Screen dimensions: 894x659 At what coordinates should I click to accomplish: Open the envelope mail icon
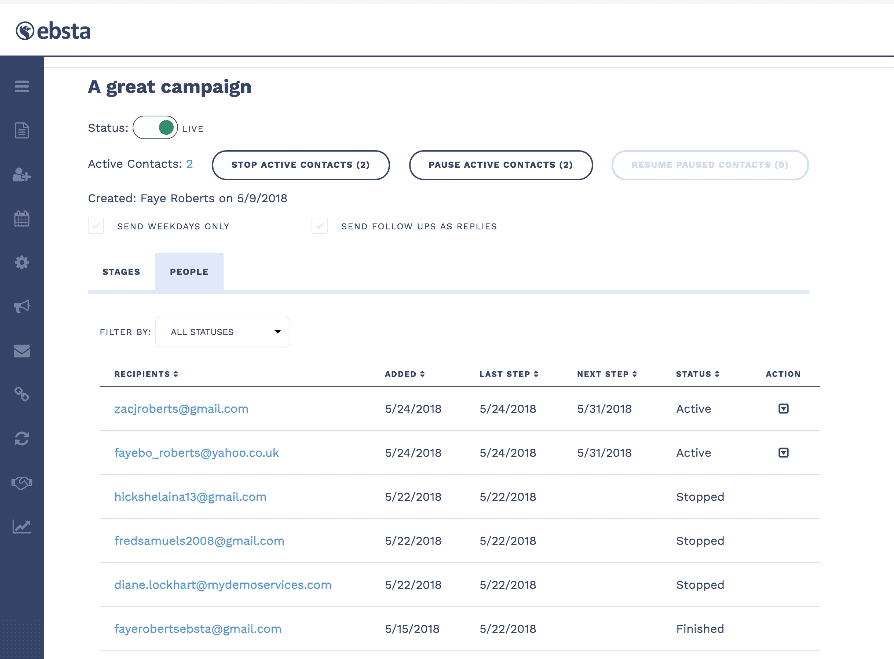click(22, 350)
